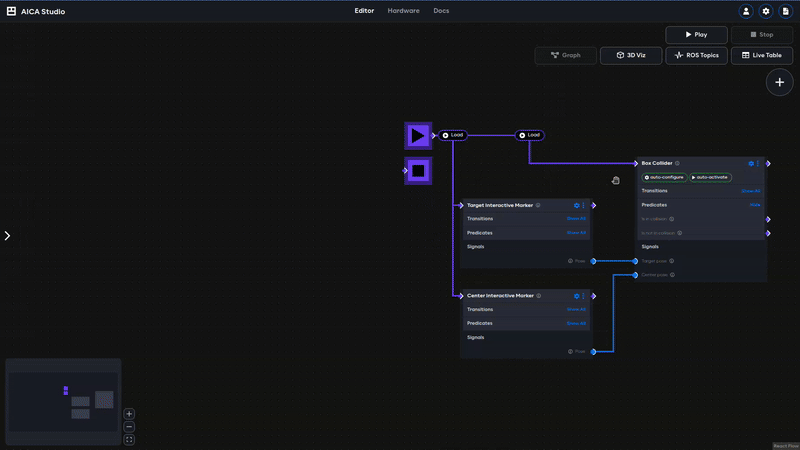The height and width of the screenshot is (450, 800).
Task: Click the second Load event chip
Action: (529, 135)
